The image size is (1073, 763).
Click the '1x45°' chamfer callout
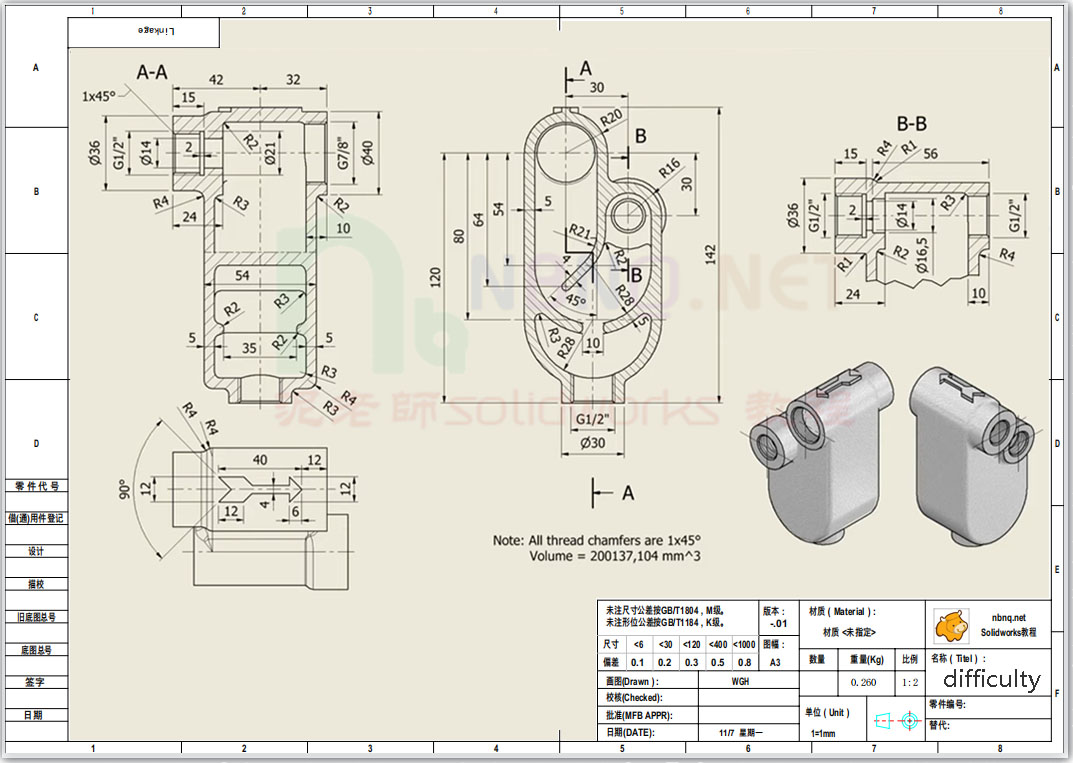click(x=99, y=96)
